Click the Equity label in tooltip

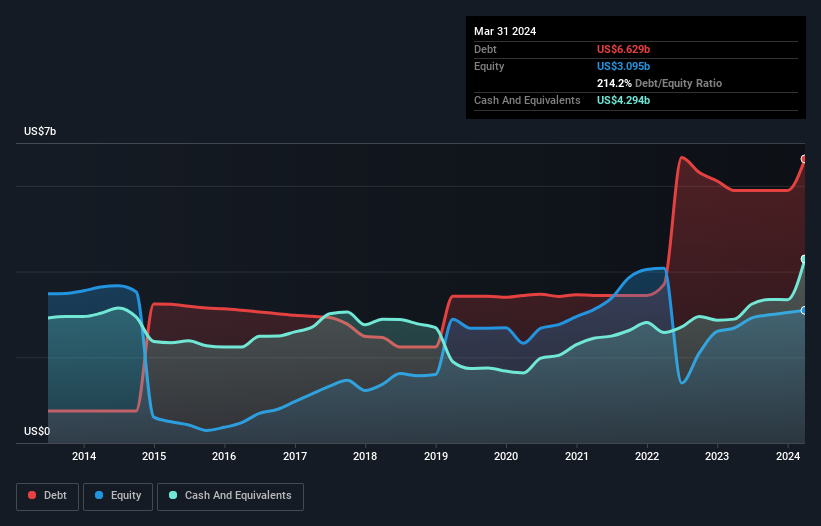489,66
